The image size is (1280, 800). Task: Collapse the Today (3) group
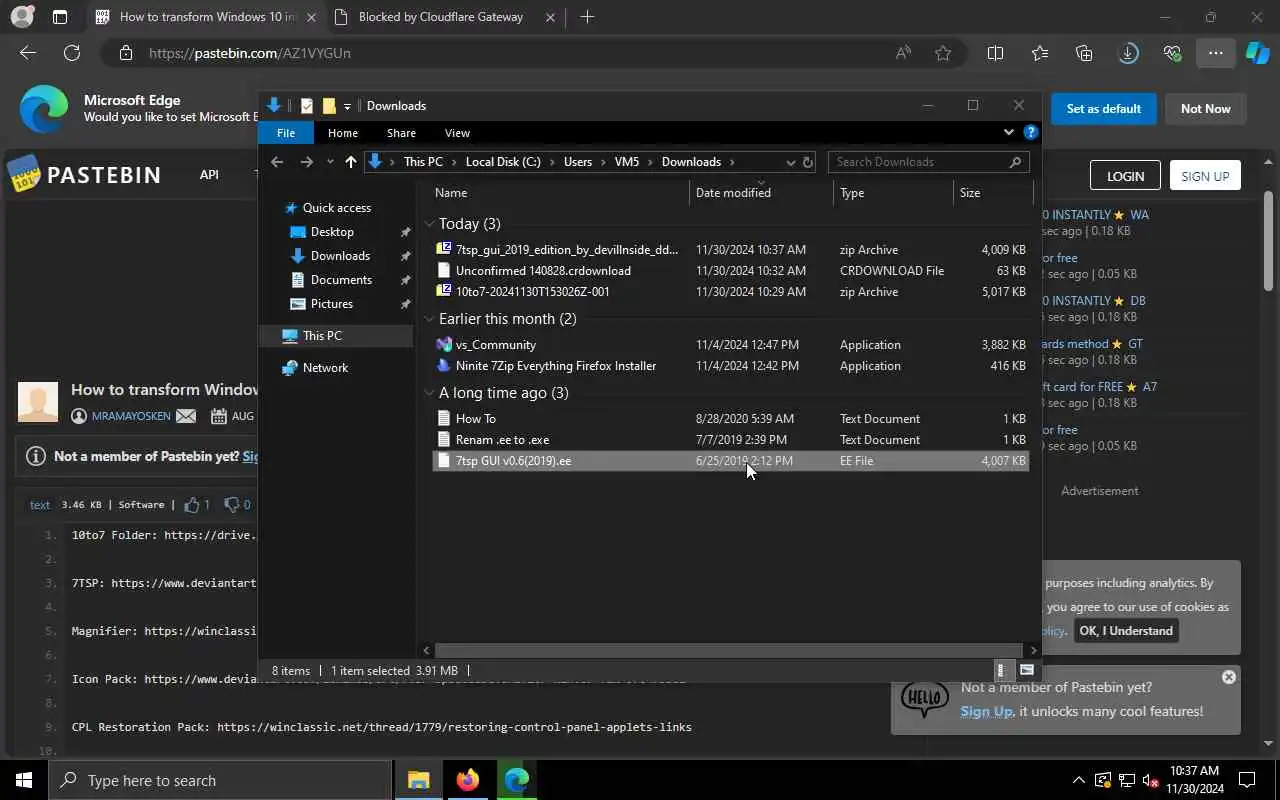[429, 224]
